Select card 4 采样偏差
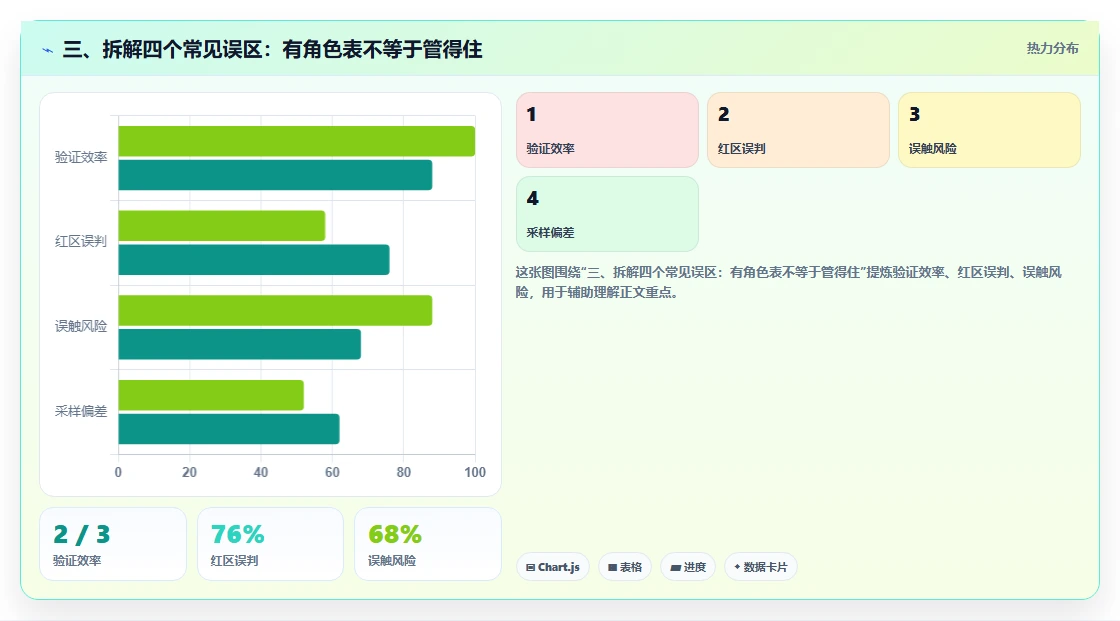The width and height of the screenshot is (1120, 621). pos(607,214)
